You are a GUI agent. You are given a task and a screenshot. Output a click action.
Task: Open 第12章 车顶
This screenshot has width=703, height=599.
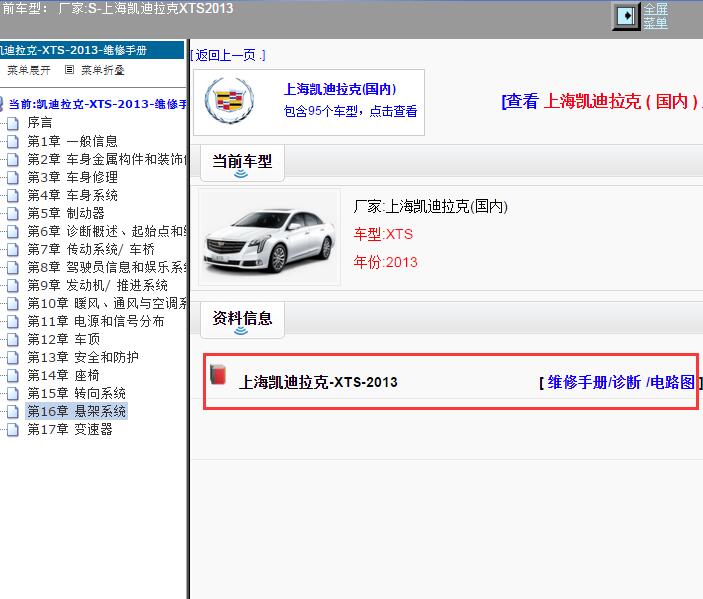pyautogui.click(x=64, y=339)
